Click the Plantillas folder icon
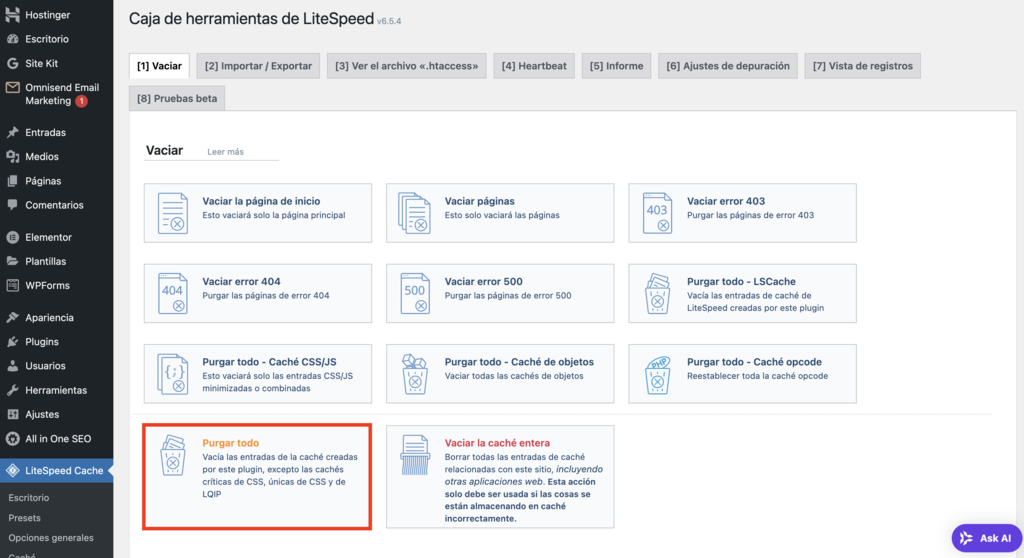 tap(12, 261)
